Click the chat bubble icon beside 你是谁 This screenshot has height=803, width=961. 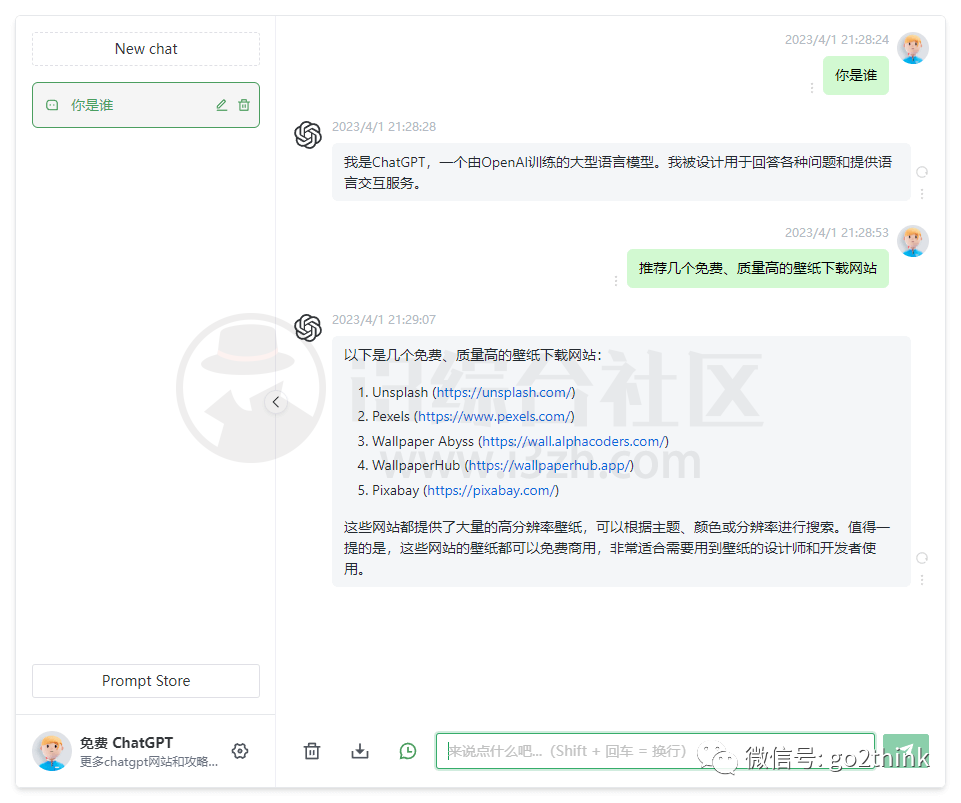coord(52,105)
